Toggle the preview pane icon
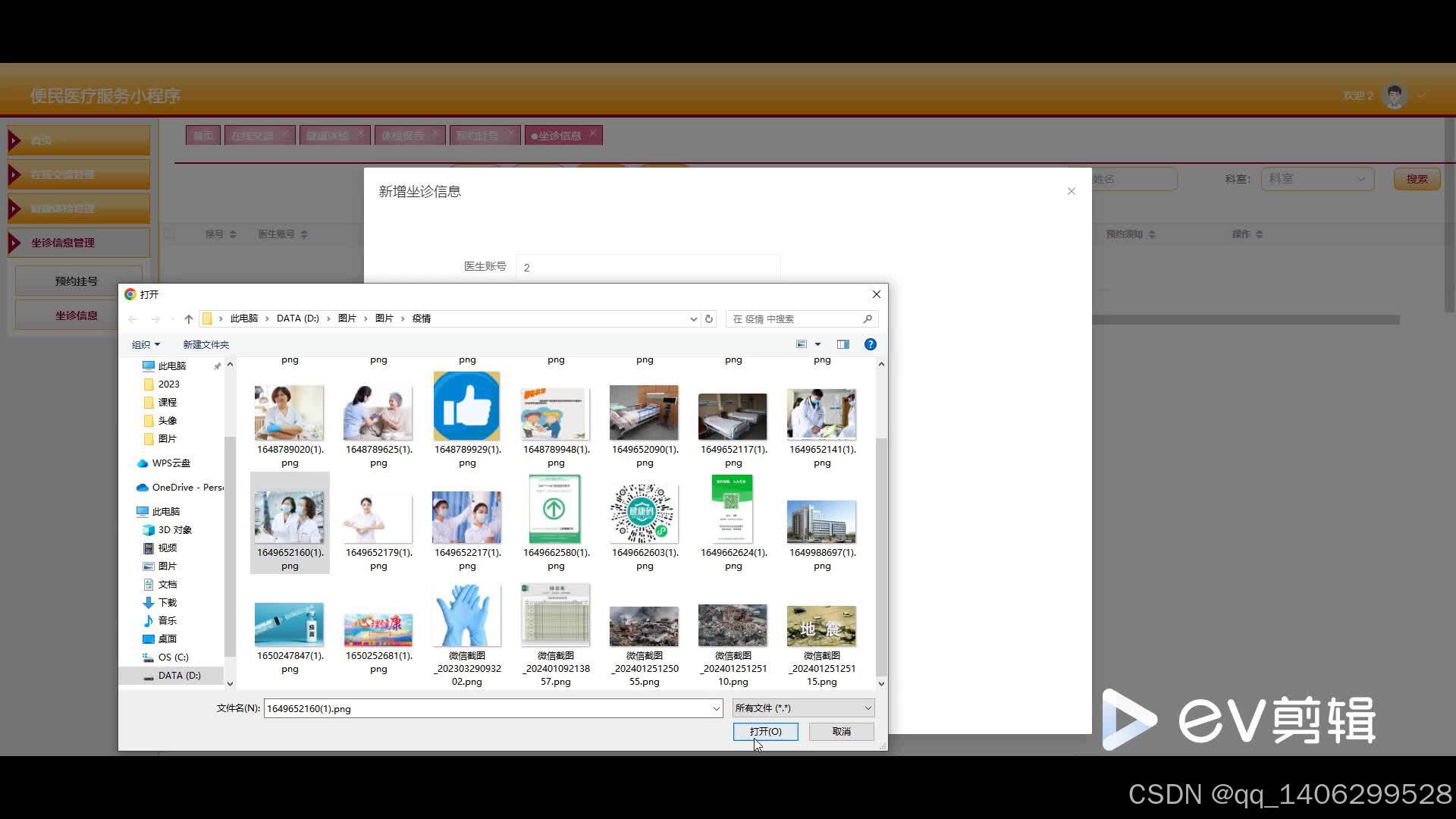1456x819 pixels. coord(843,344)
